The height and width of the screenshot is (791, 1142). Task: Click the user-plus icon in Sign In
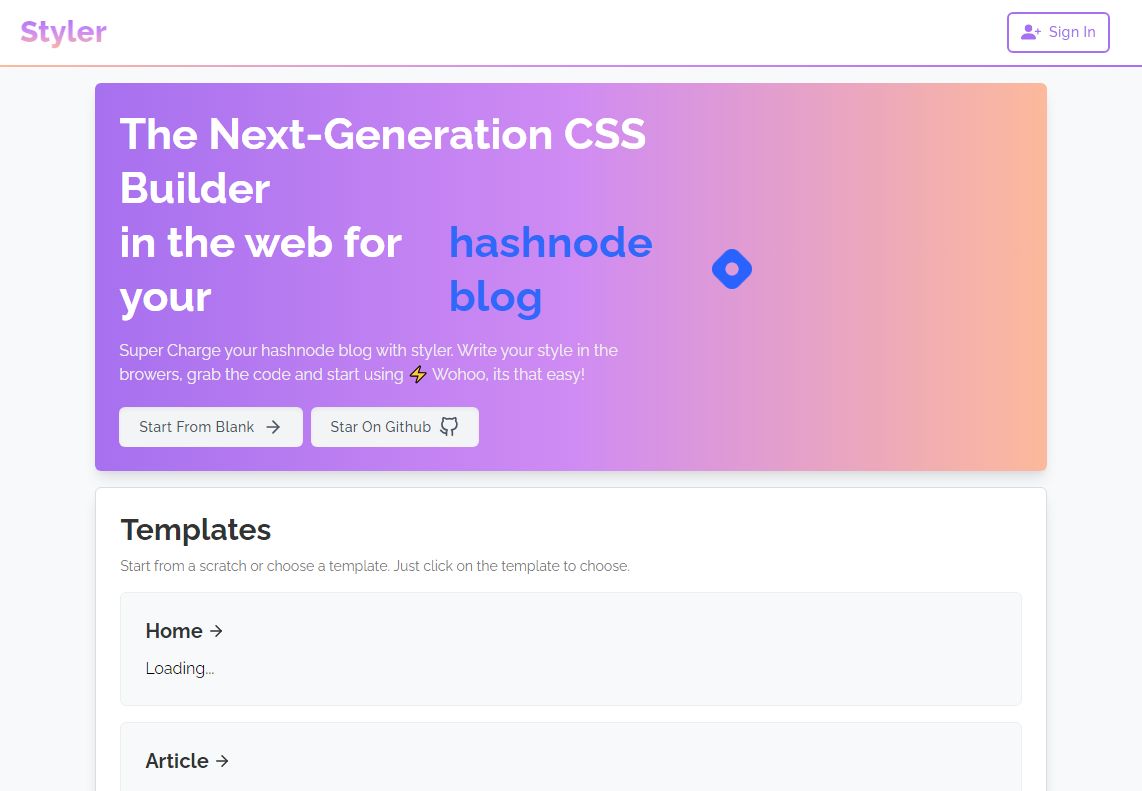tap(1030, 32)
